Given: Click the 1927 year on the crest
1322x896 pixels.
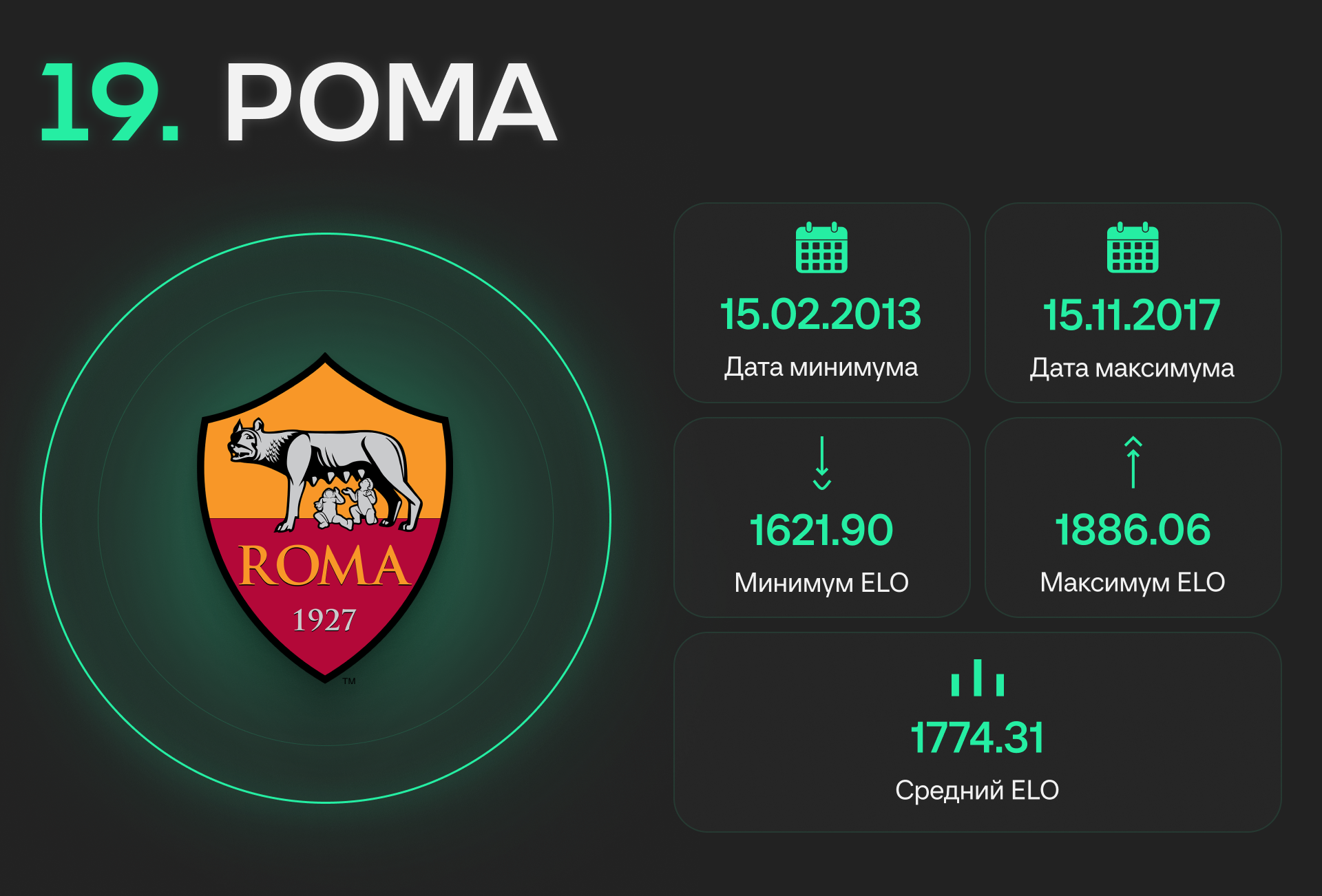Looking at the screenshot, I should tap(324, 620).
